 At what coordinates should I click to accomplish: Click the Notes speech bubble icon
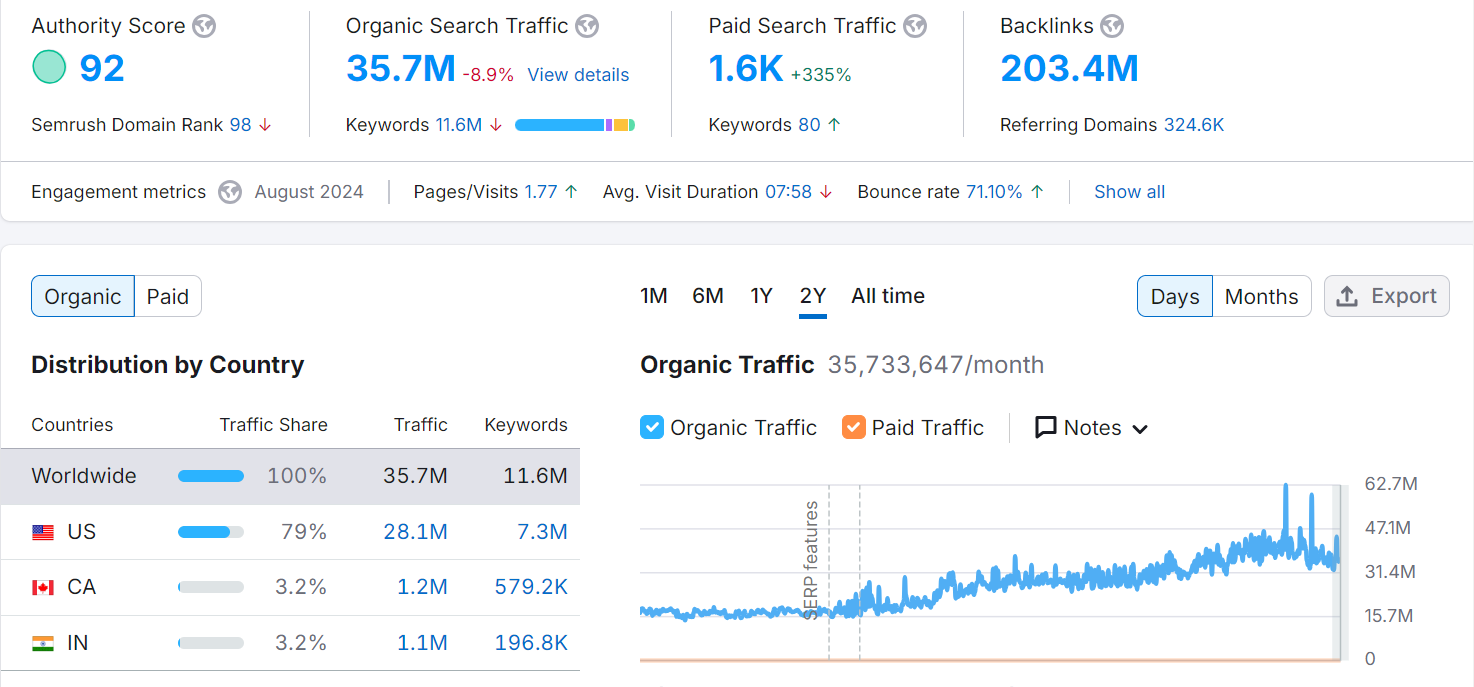1045,428
